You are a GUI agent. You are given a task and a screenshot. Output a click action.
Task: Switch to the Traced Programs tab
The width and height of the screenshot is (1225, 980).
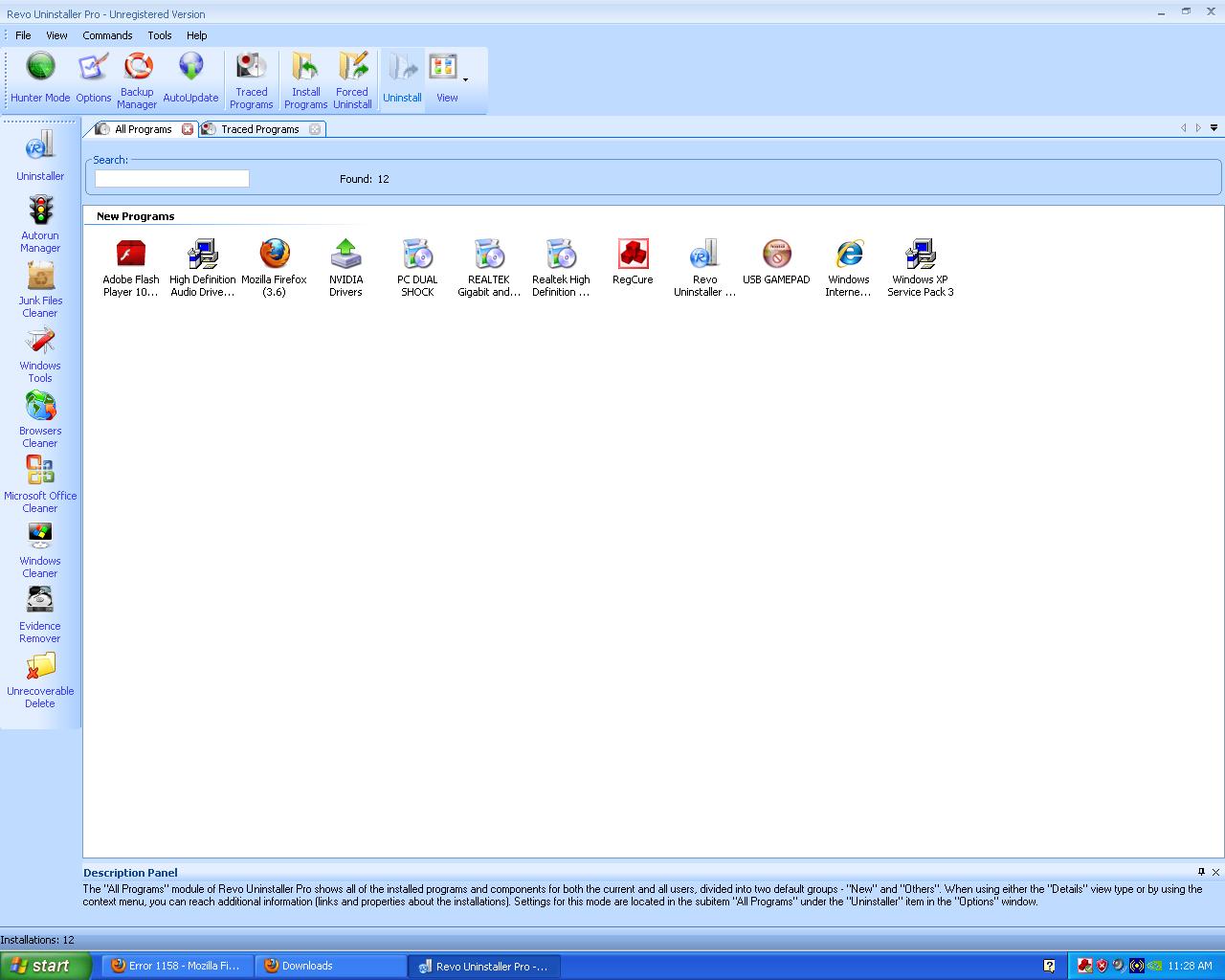pyautogui.click(x=259, y=129)
